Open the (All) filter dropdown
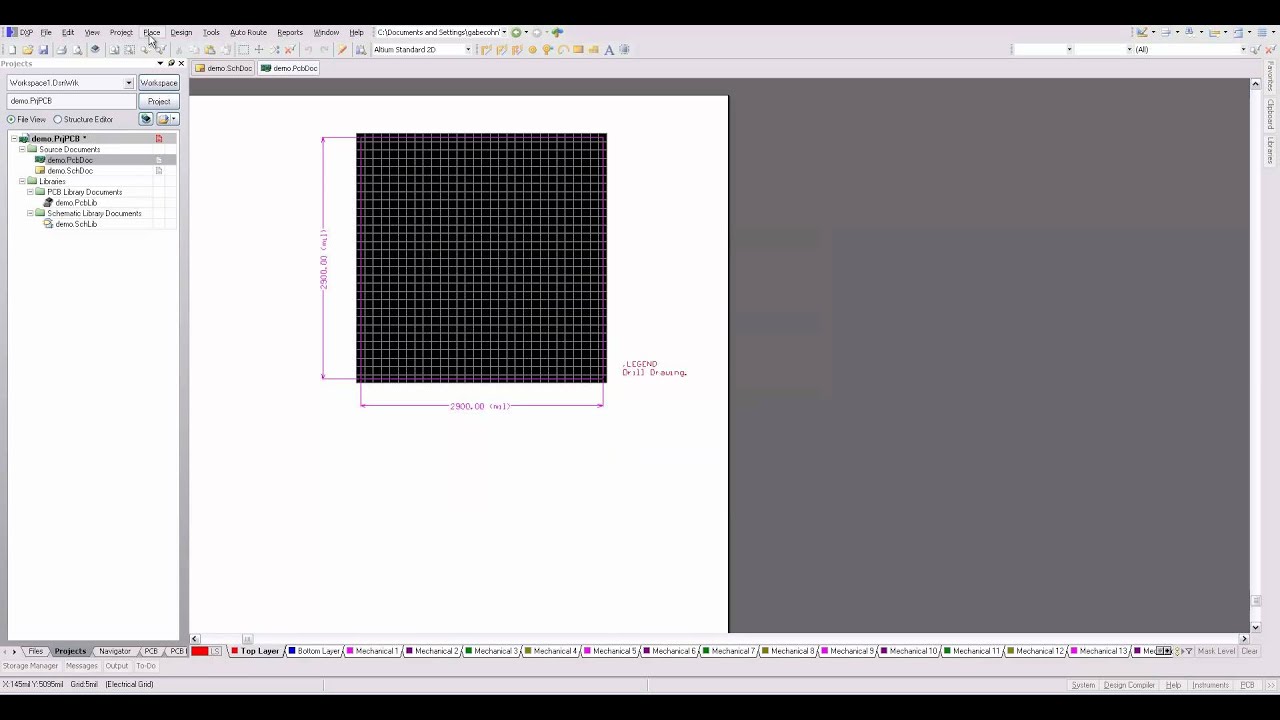This screenshot has width=1280, height=720. (x=1243, y=49)
